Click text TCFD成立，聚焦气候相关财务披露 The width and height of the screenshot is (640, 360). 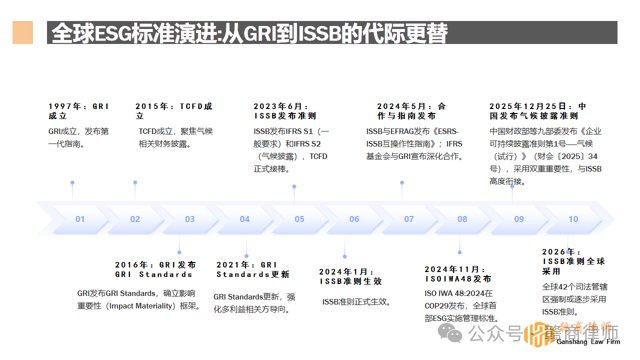tap(176, 138)
